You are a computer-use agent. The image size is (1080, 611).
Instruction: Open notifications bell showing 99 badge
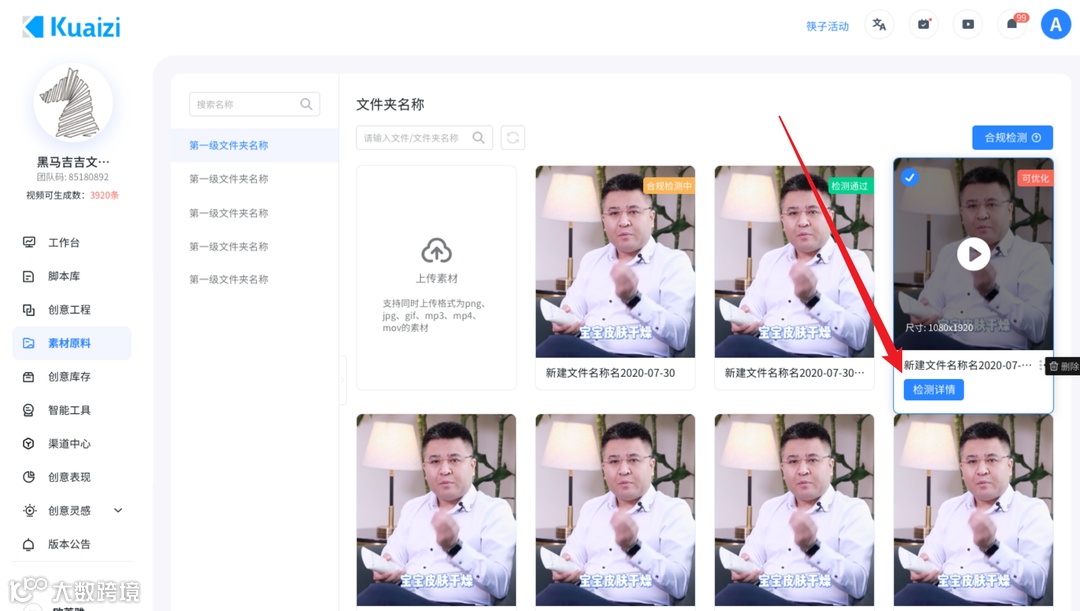pos(1012,23)
